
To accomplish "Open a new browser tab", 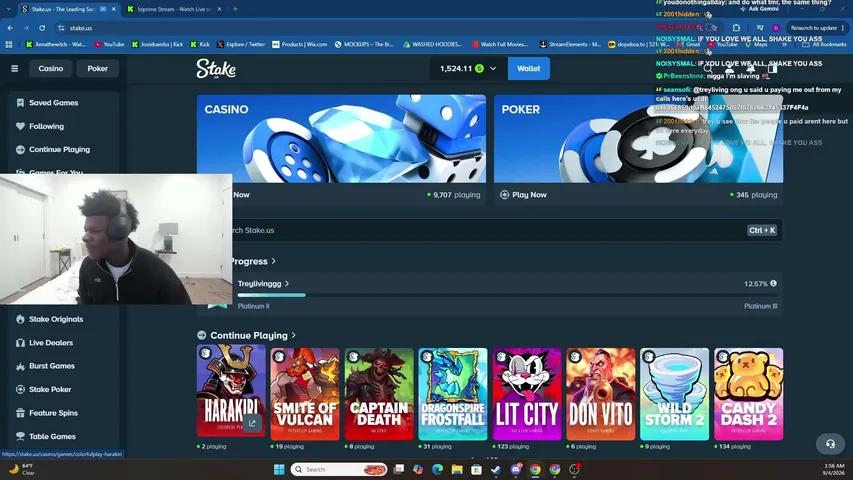I will [236, 9].
